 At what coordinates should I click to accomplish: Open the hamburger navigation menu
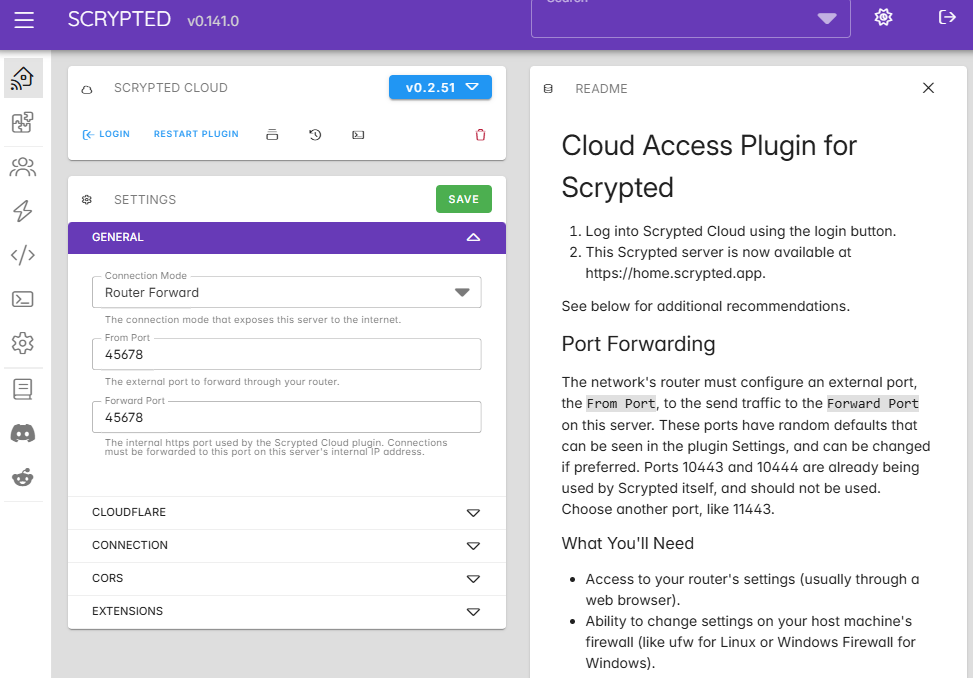(x=24, y=20)
